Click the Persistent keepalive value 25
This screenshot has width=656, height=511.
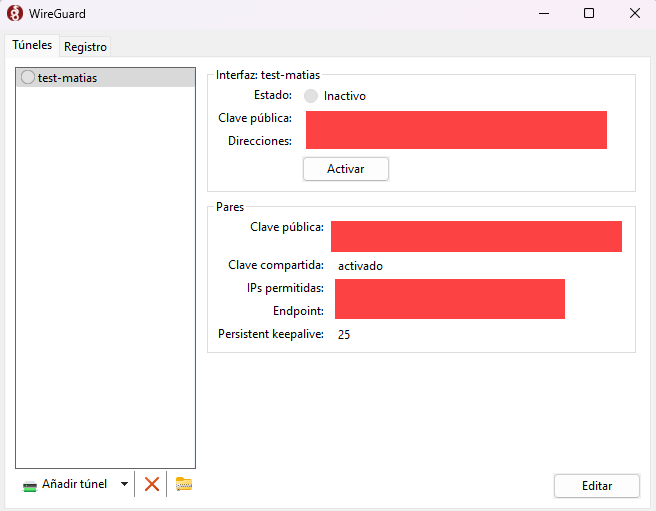click(344, 334)
